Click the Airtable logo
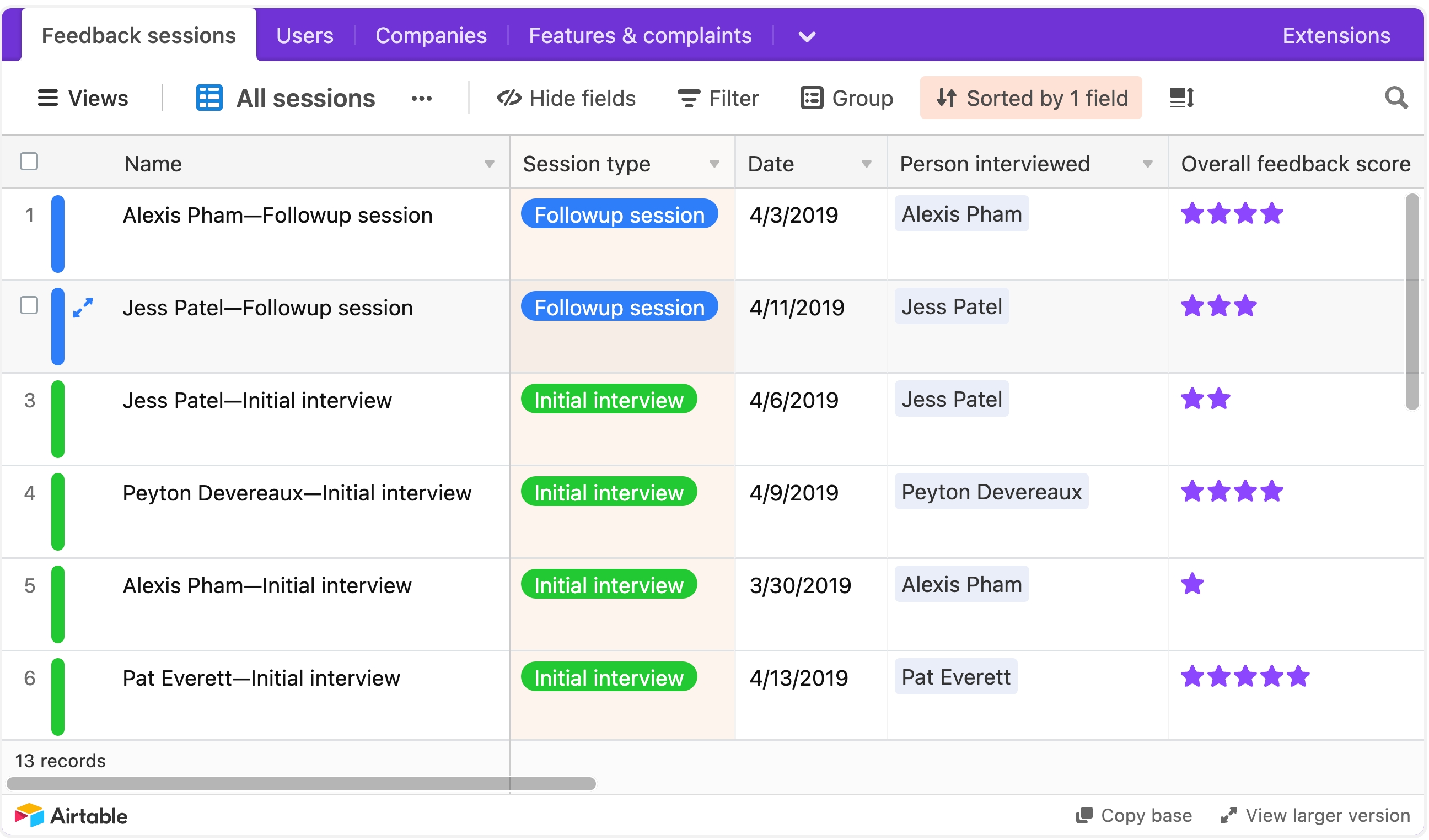Viewport: 1429px width, 840px height. point(72,816)
